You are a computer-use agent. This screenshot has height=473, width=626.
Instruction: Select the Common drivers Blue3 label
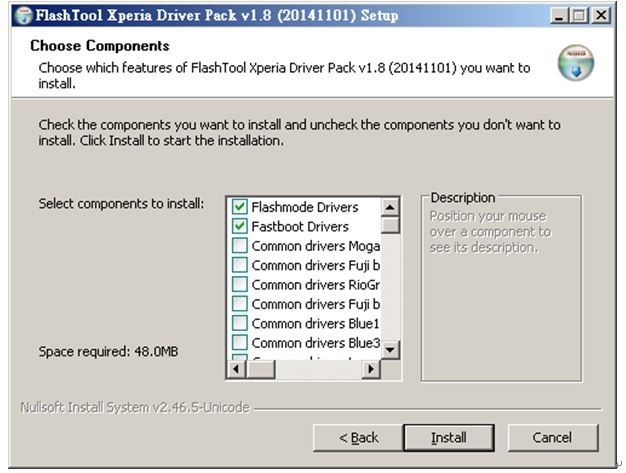316,343
